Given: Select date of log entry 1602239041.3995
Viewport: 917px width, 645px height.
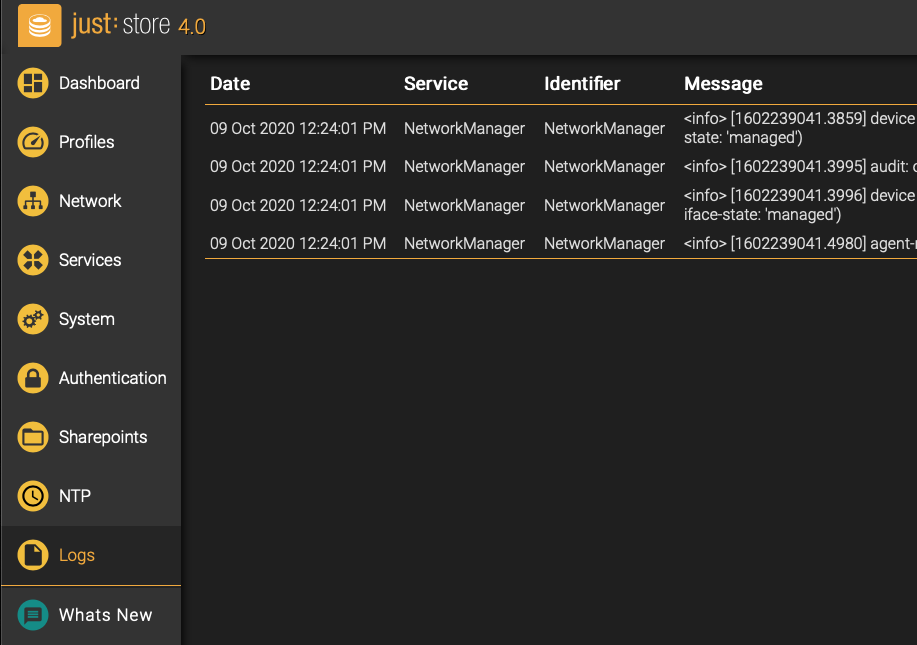Looking at the screenshot, I should coord(298,167).
